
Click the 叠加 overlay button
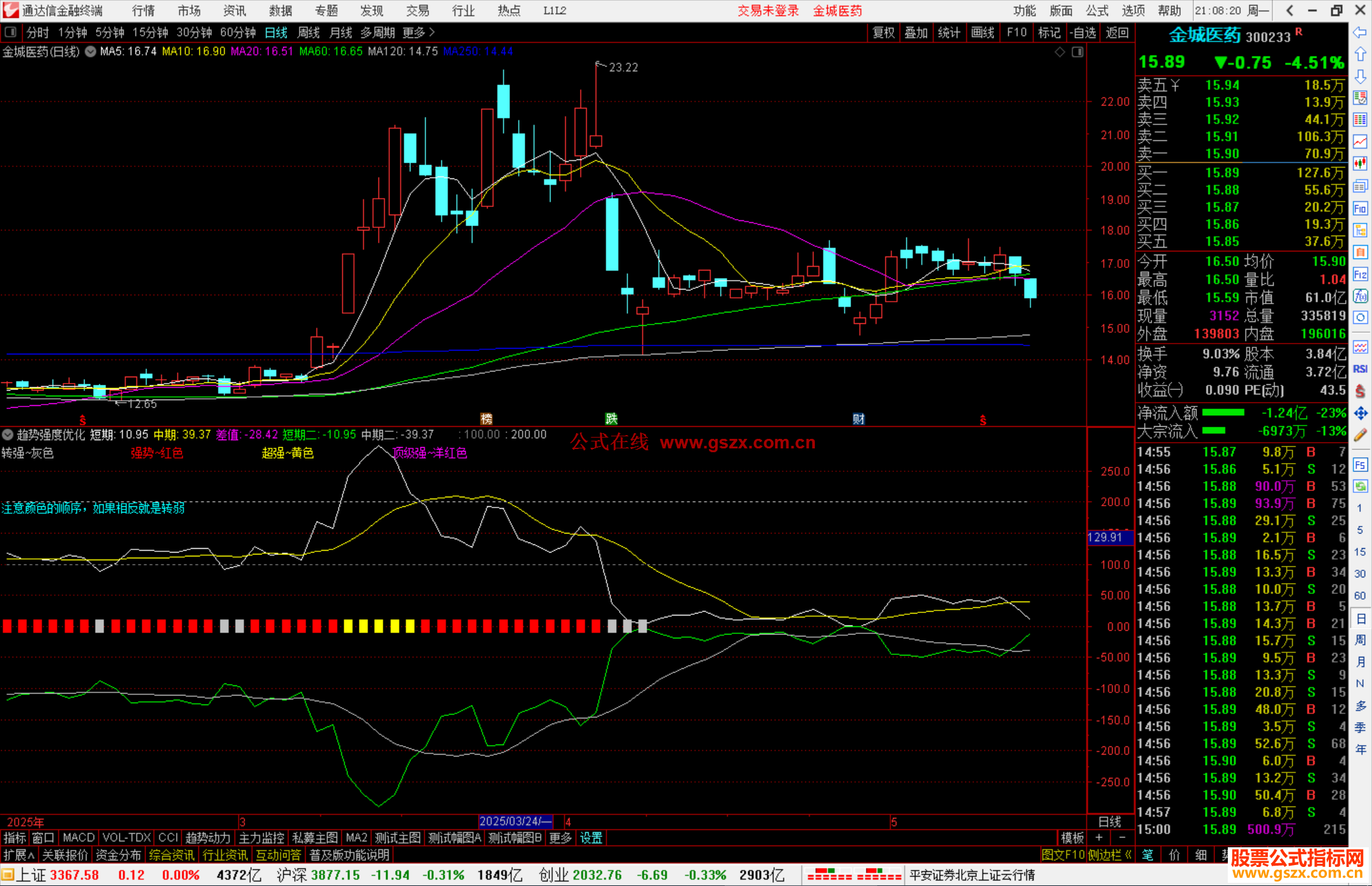click(x=916, y=32)
